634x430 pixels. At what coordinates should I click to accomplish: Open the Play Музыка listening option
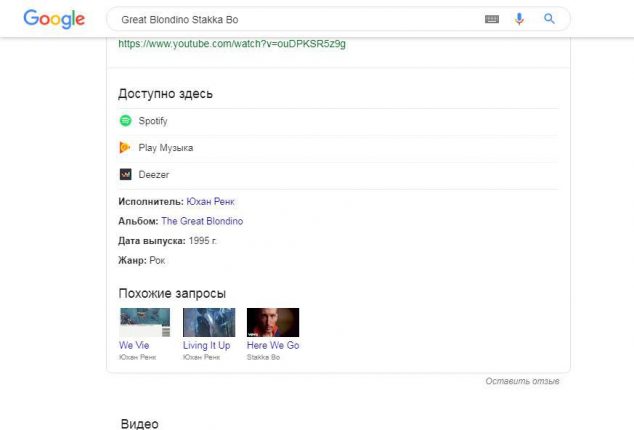coord(338,148)
